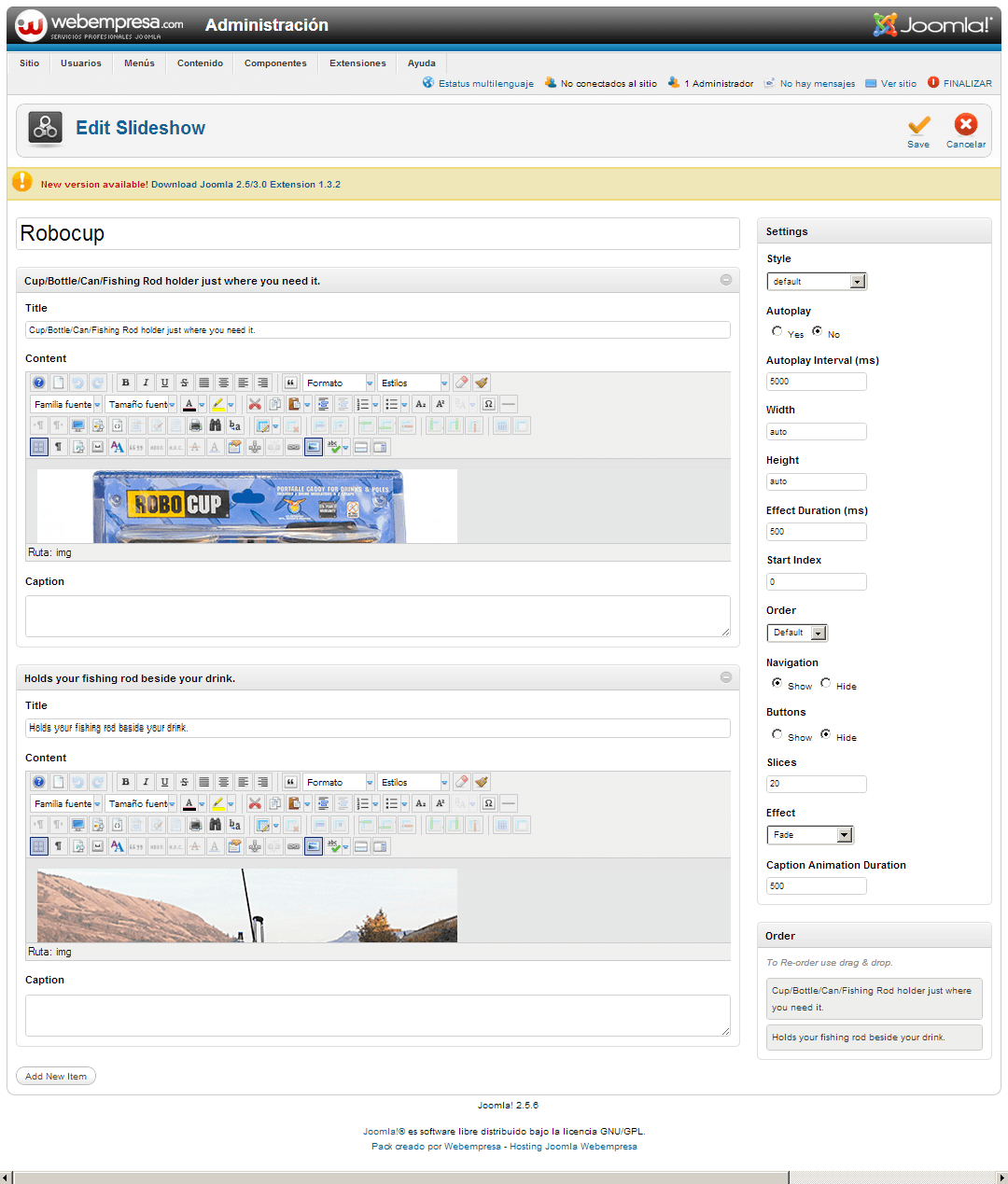This screenshot has height=1184, width=1008.
Task: Click Align center in the Holds your fishing rod editor
Action: click(224, 782)
